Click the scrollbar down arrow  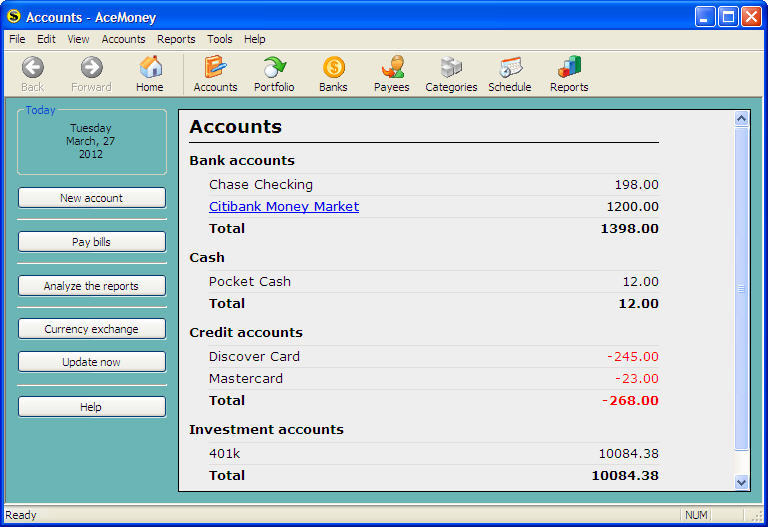[x=742, y=482]
